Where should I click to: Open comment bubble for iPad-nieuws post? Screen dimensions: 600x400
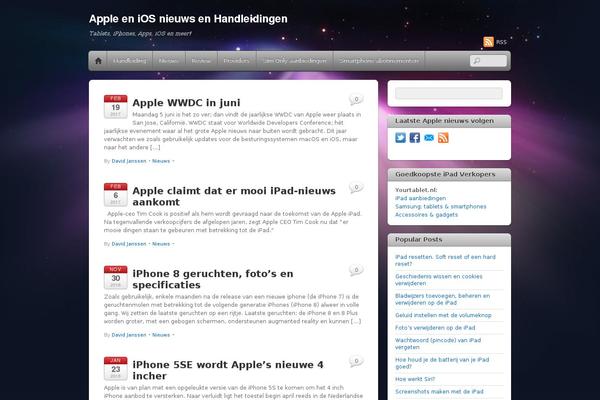point(356,188)
